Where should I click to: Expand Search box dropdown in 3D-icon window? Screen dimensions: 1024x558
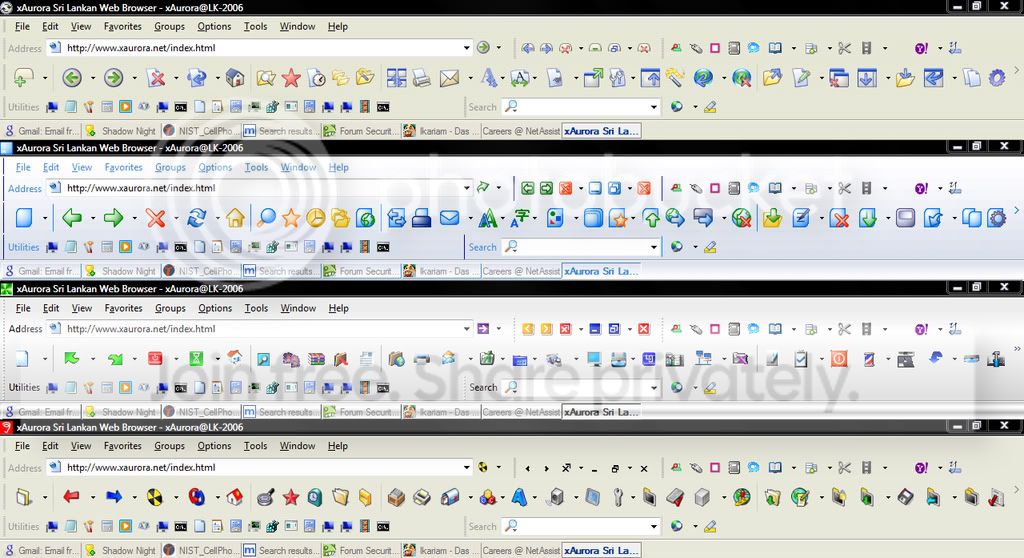654,527
